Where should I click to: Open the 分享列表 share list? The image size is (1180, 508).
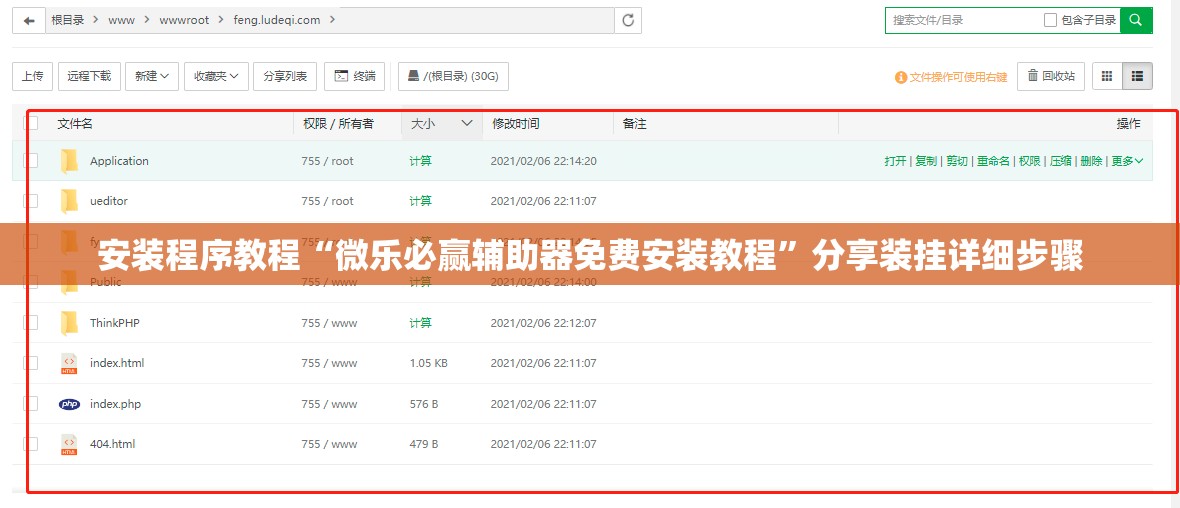click(285, 76)
